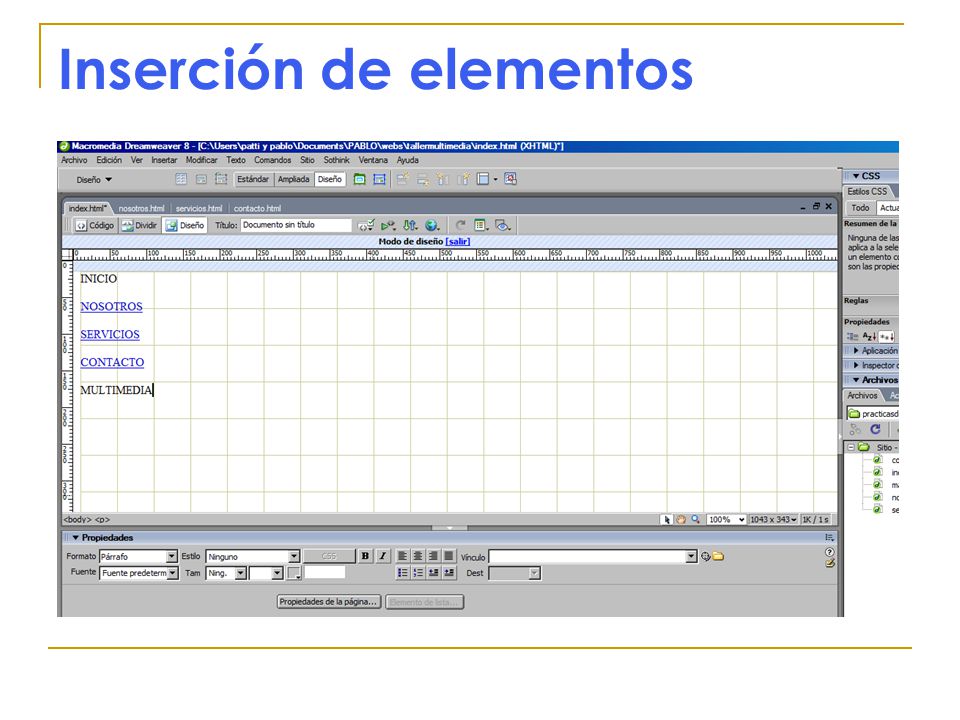The height and width of the screenshot is (720, 960).
Task: Click the Refresh Design View icon
Action: 460,225
